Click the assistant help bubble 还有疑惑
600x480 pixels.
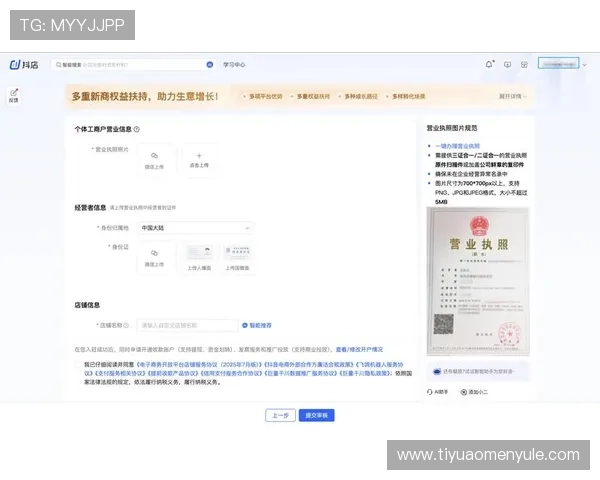pyautogui.click(x=478, y=372)
